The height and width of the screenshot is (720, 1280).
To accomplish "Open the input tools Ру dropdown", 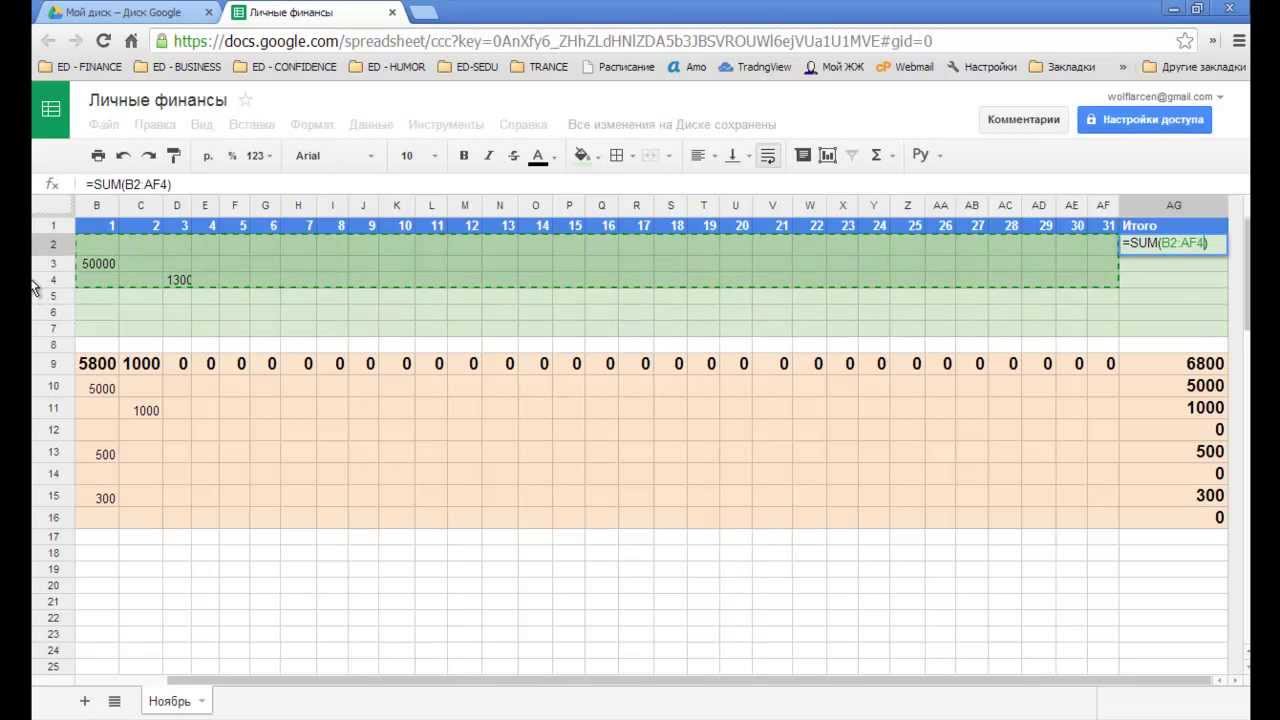I will tap(927, 155).
